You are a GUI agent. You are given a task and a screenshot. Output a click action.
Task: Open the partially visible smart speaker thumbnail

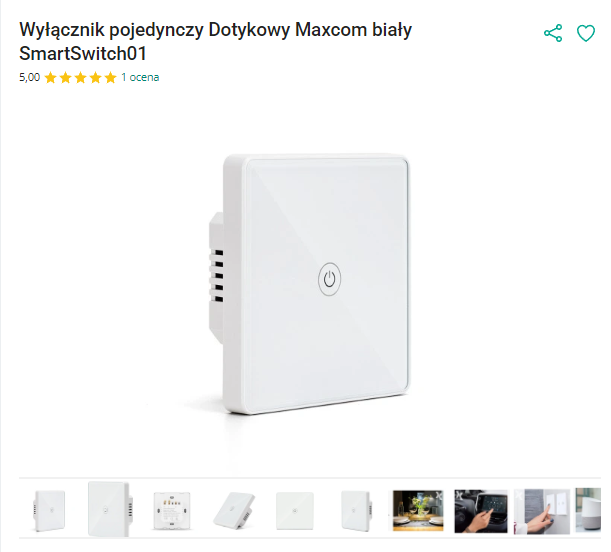[x=588, y=510]
